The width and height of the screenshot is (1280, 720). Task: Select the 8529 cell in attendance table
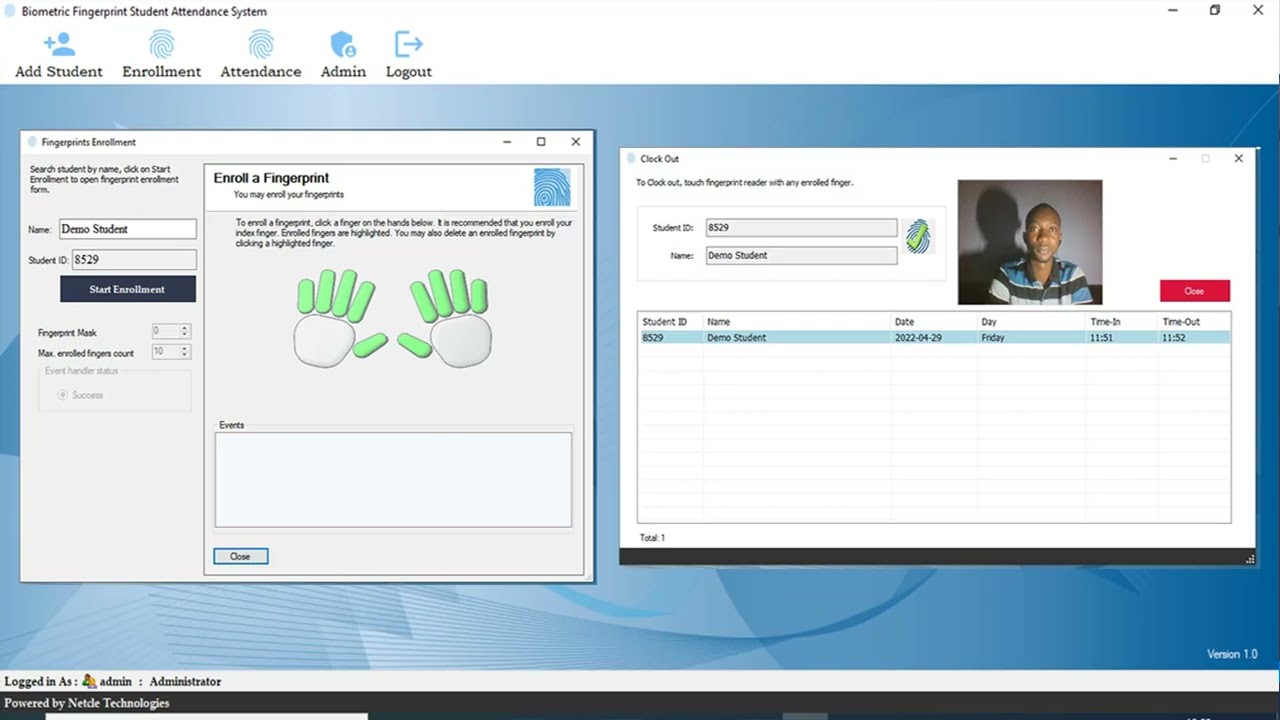coord(671,338)
